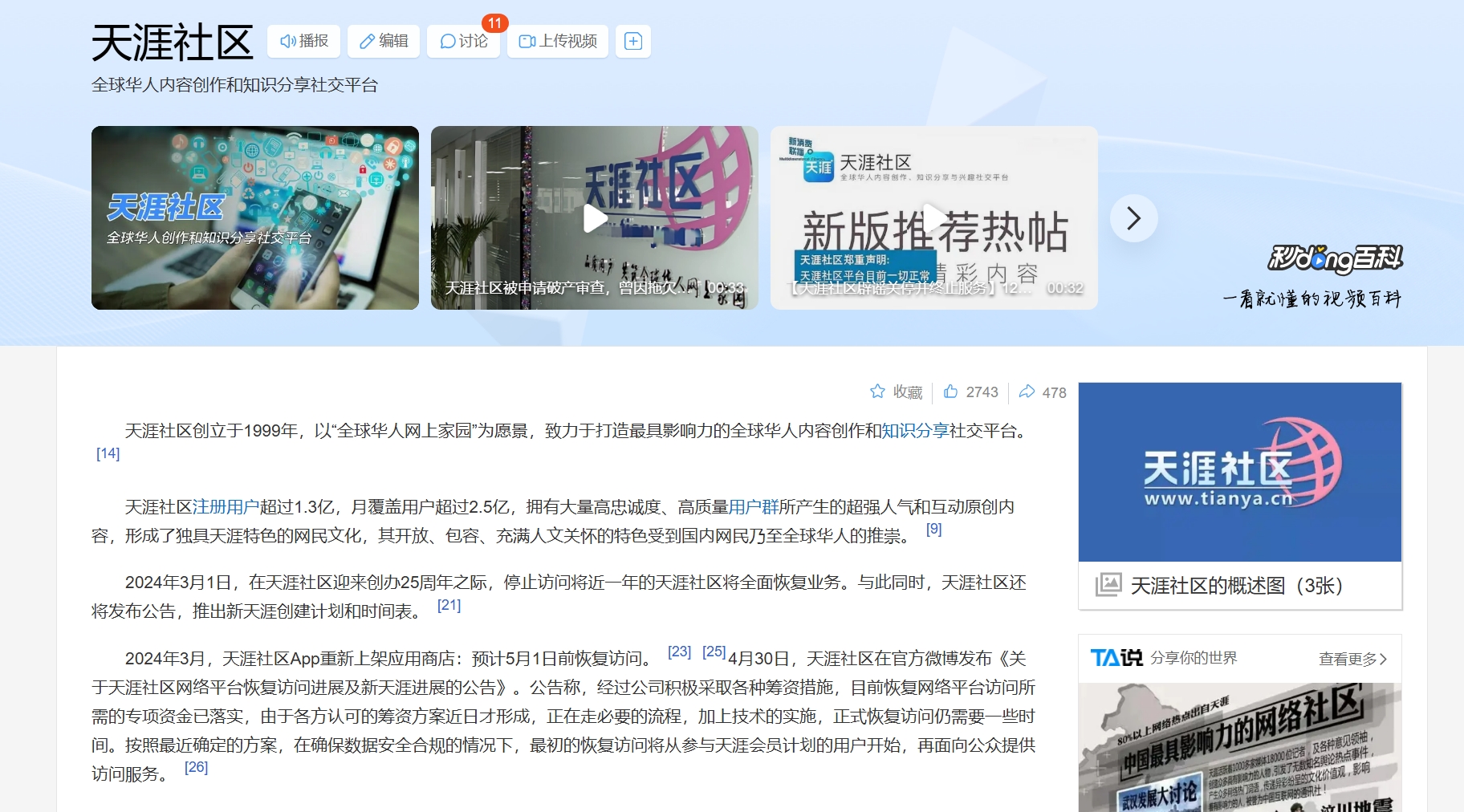The width and height of the screenshot is (1464, 812).
Task: Click the 478 shares count
Action: tap(1055, 392)
